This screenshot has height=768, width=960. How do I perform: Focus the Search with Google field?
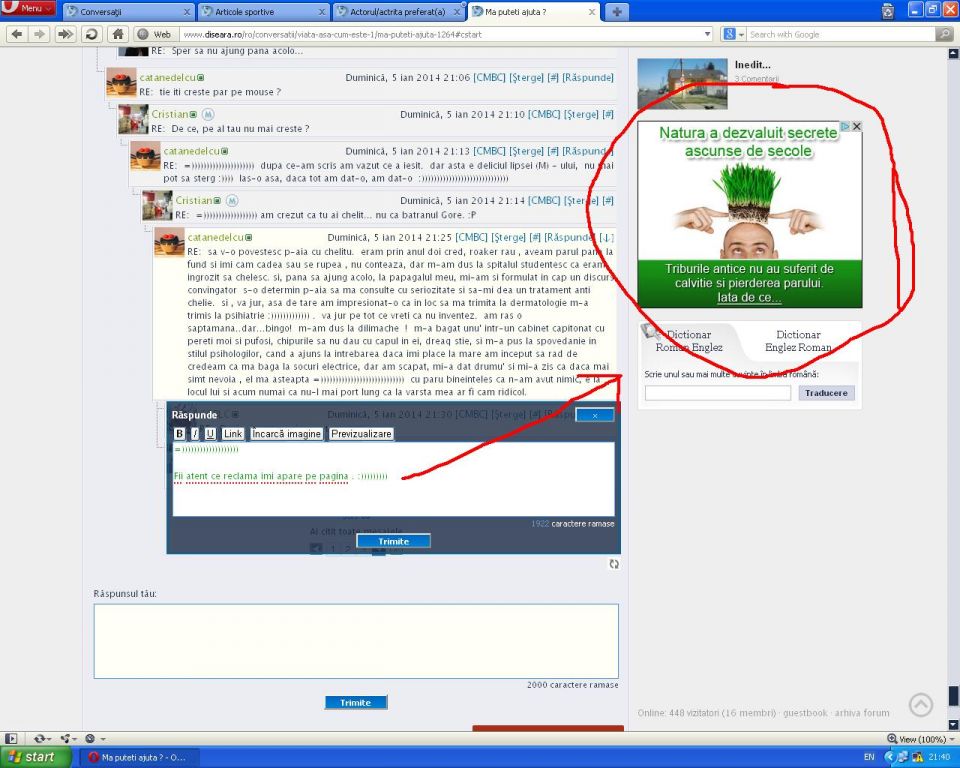[x=842, y=34]
